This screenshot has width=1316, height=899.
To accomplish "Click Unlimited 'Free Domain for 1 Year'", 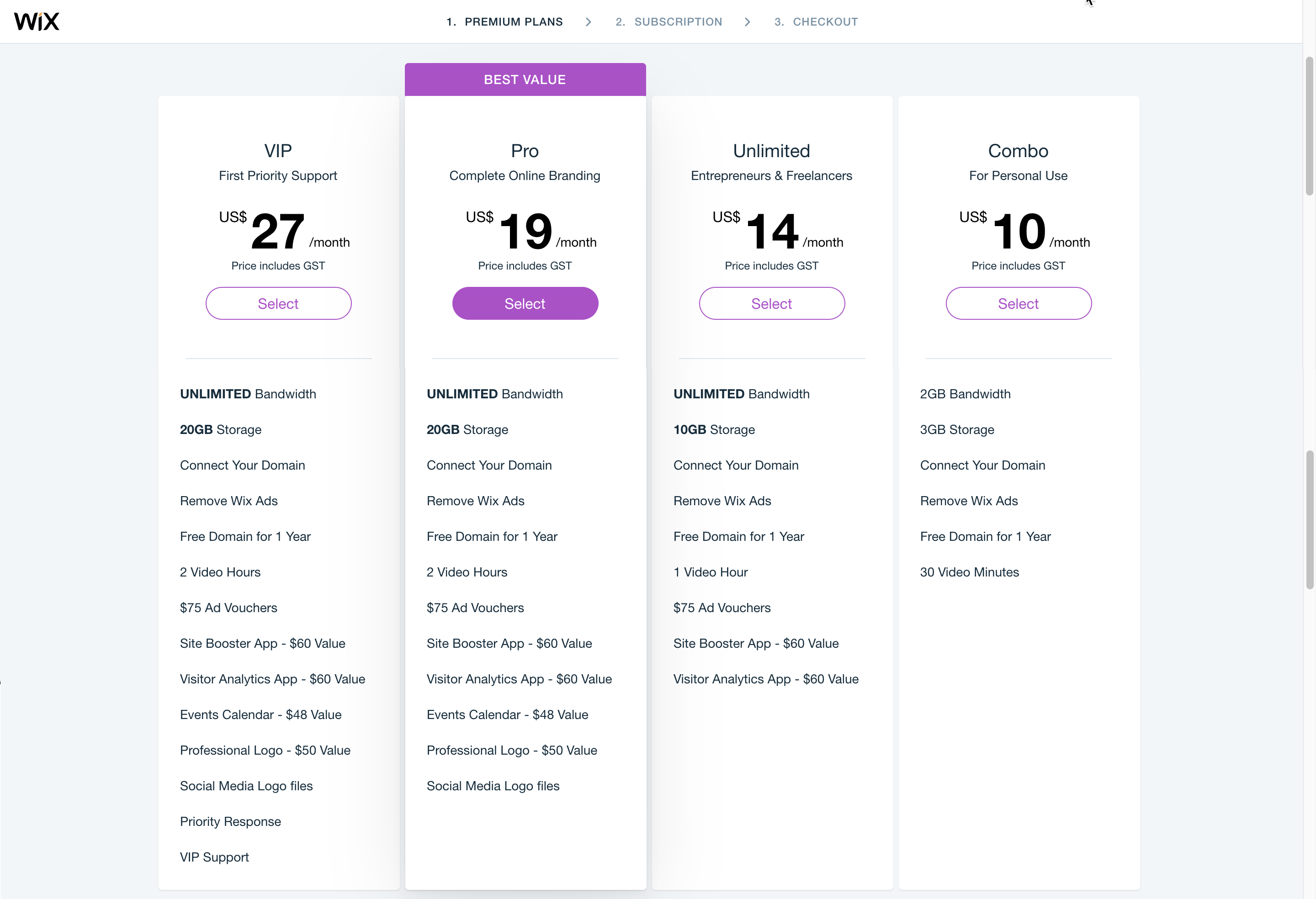I will point(738,536).
